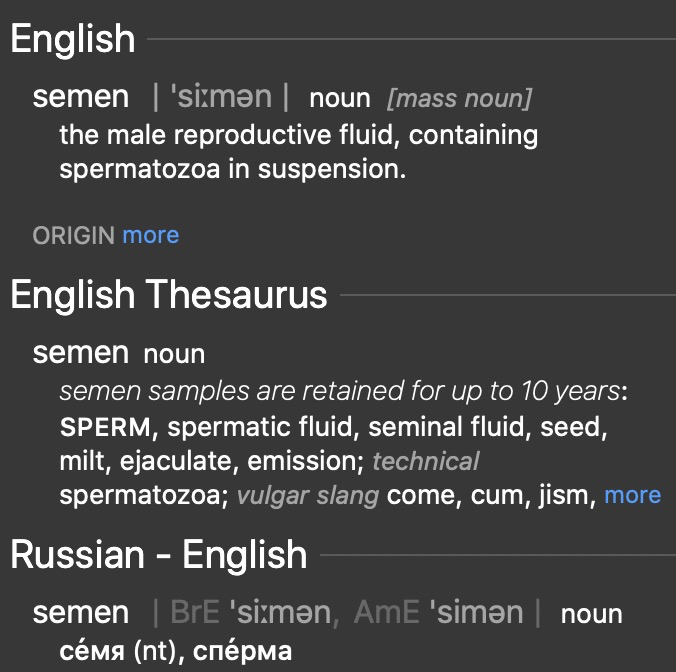
Task: Click the synonym "milt" in the thesaurus
Action: [85, 461]
